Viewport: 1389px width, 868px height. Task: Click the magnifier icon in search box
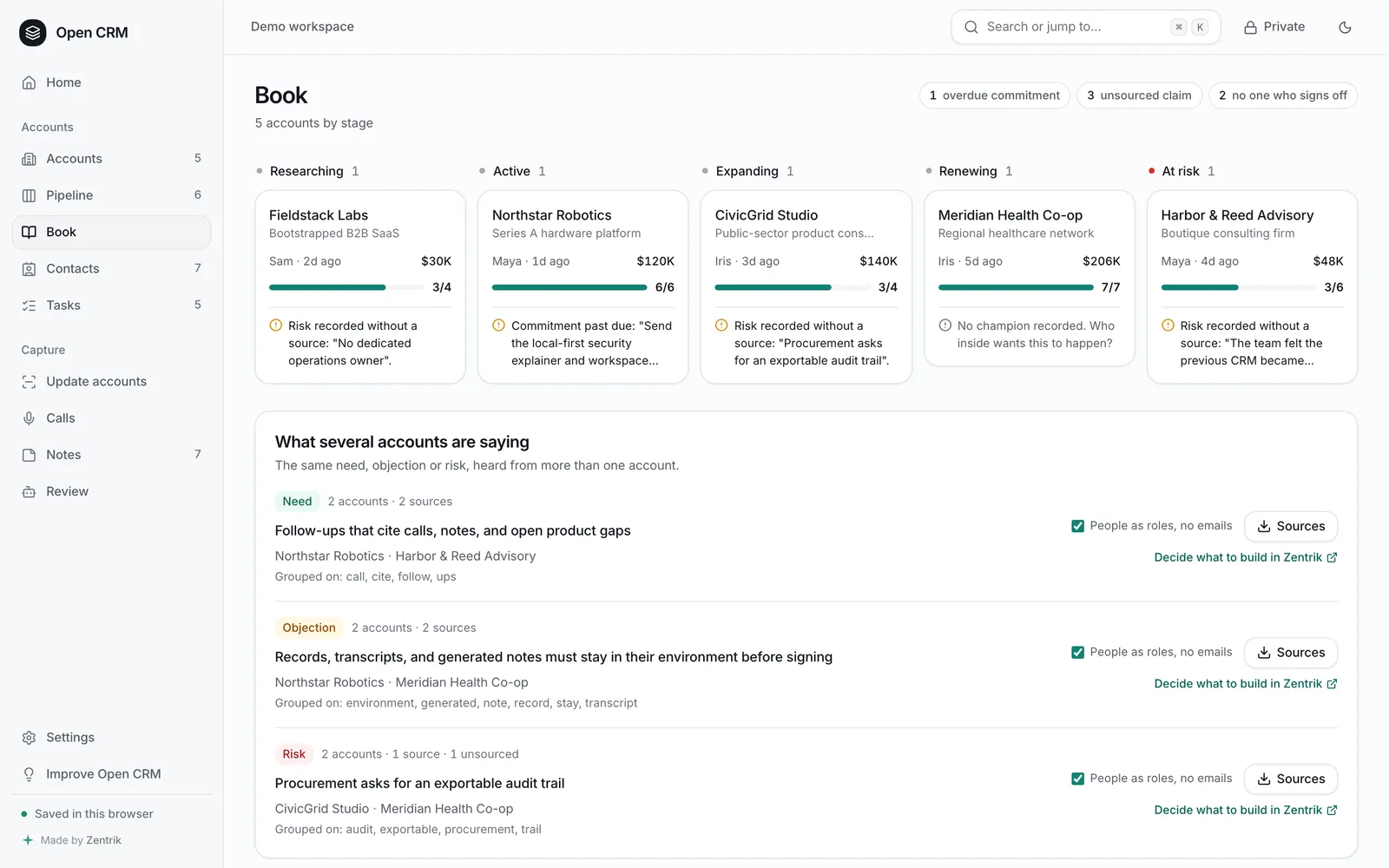pos(971,27)
